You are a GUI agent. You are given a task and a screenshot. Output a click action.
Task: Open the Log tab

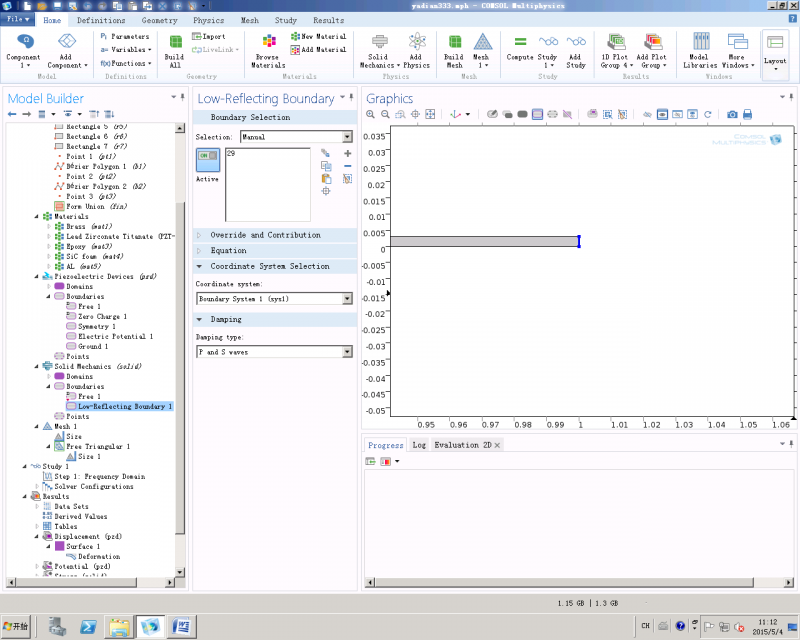coord(419,445)
